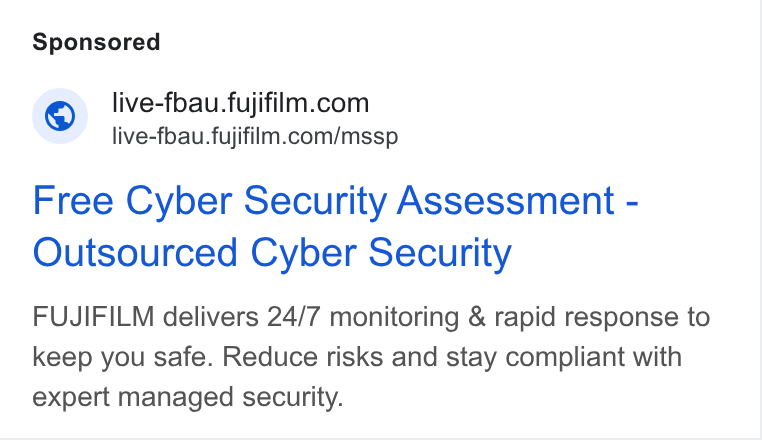Click "expert managed security." on last line
The height and width of the screenshot is (440, 762).
pyautogui.click(x=188, y=397)
